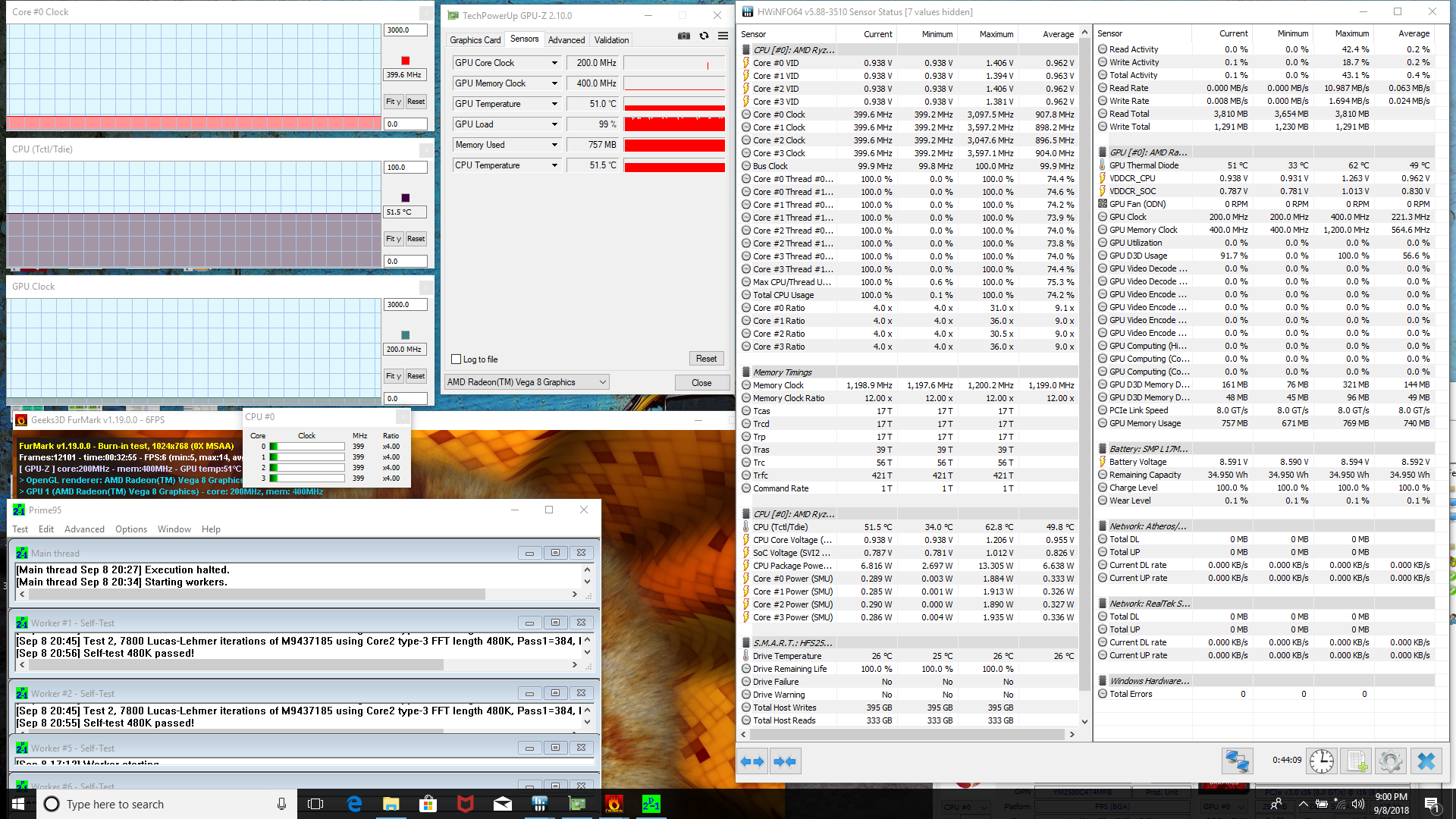1456x819 pixels.
Task: Click Close button in GPU-Z
Action: tap(701, 383)
